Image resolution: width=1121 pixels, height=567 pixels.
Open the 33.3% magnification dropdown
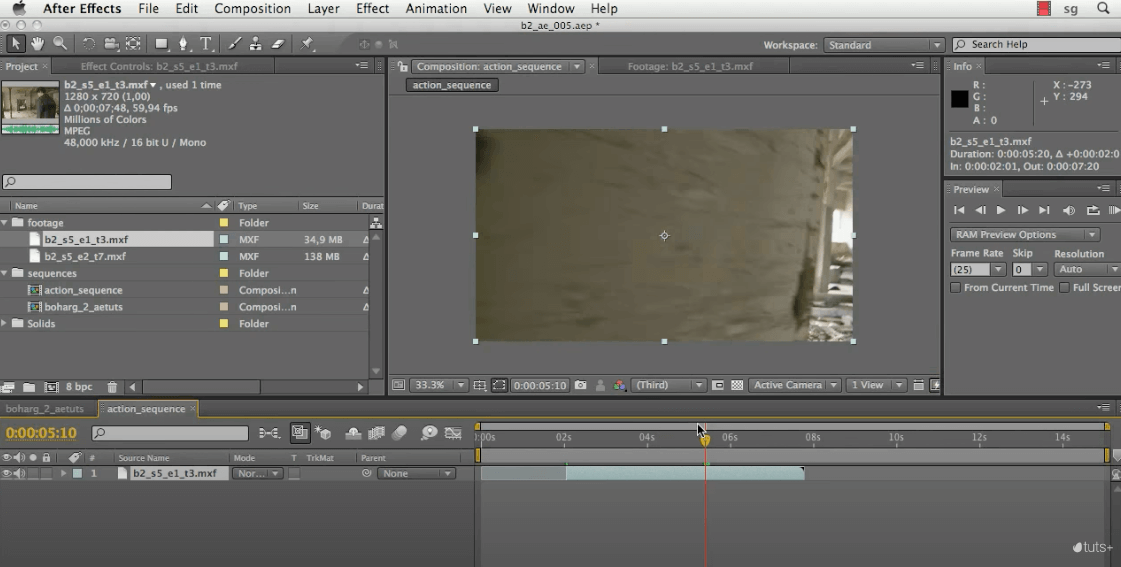click(439, 385)
